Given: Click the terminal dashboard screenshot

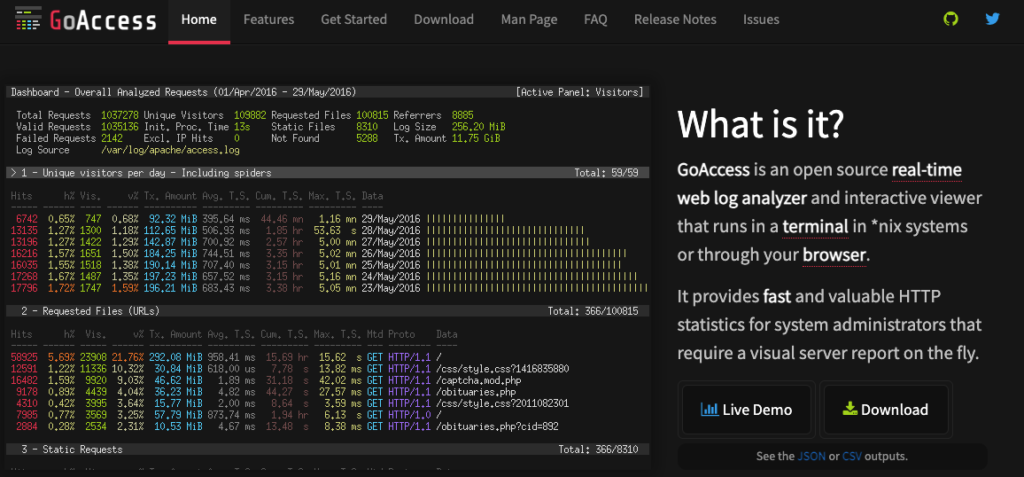Looking at the screenshot, I should 328,277.
